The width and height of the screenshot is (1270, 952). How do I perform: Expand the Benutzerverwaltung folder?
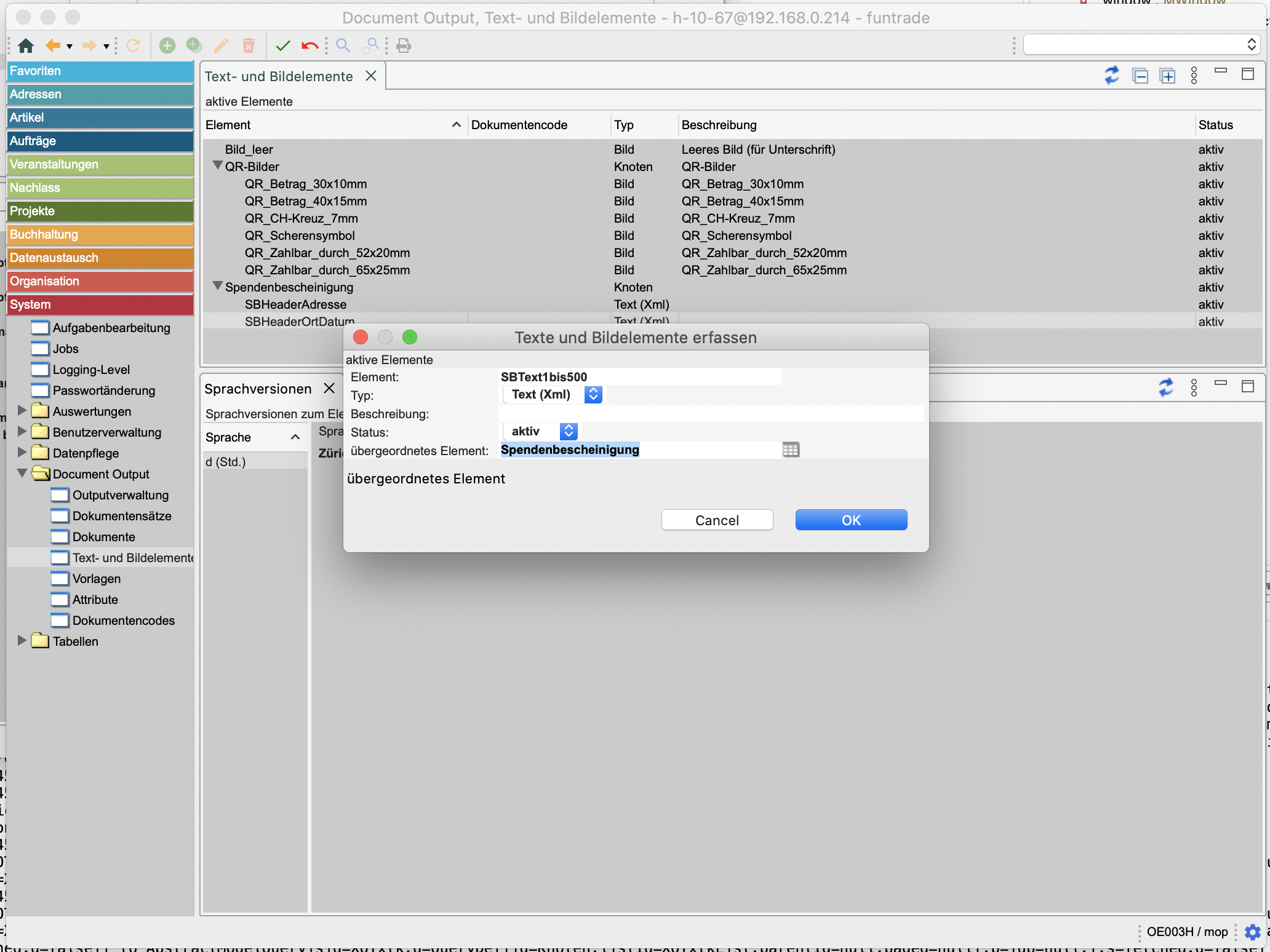[22, 432]
